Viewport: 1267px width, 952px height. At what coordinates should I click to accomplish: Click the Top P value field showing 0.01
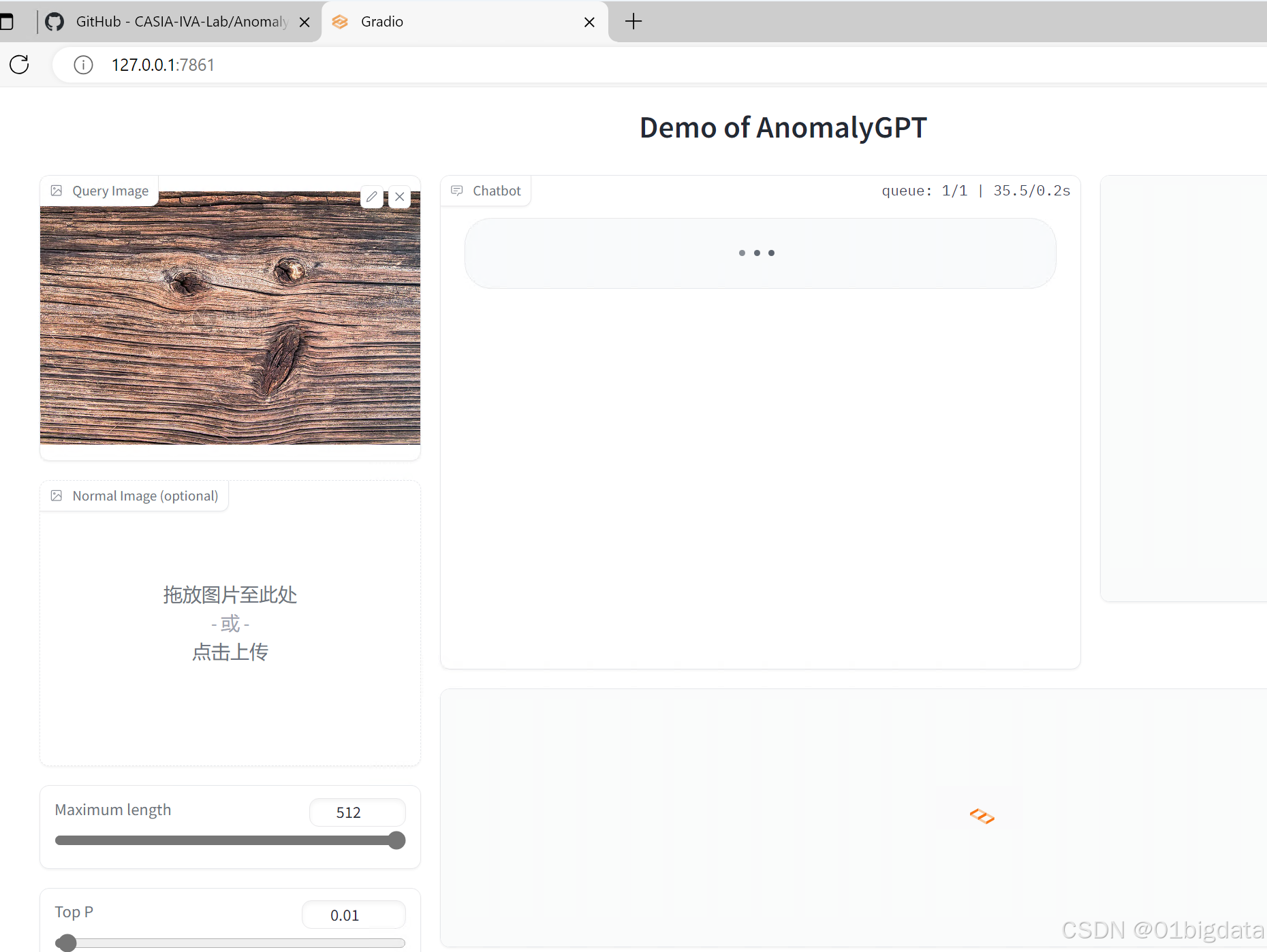(353, 915)
